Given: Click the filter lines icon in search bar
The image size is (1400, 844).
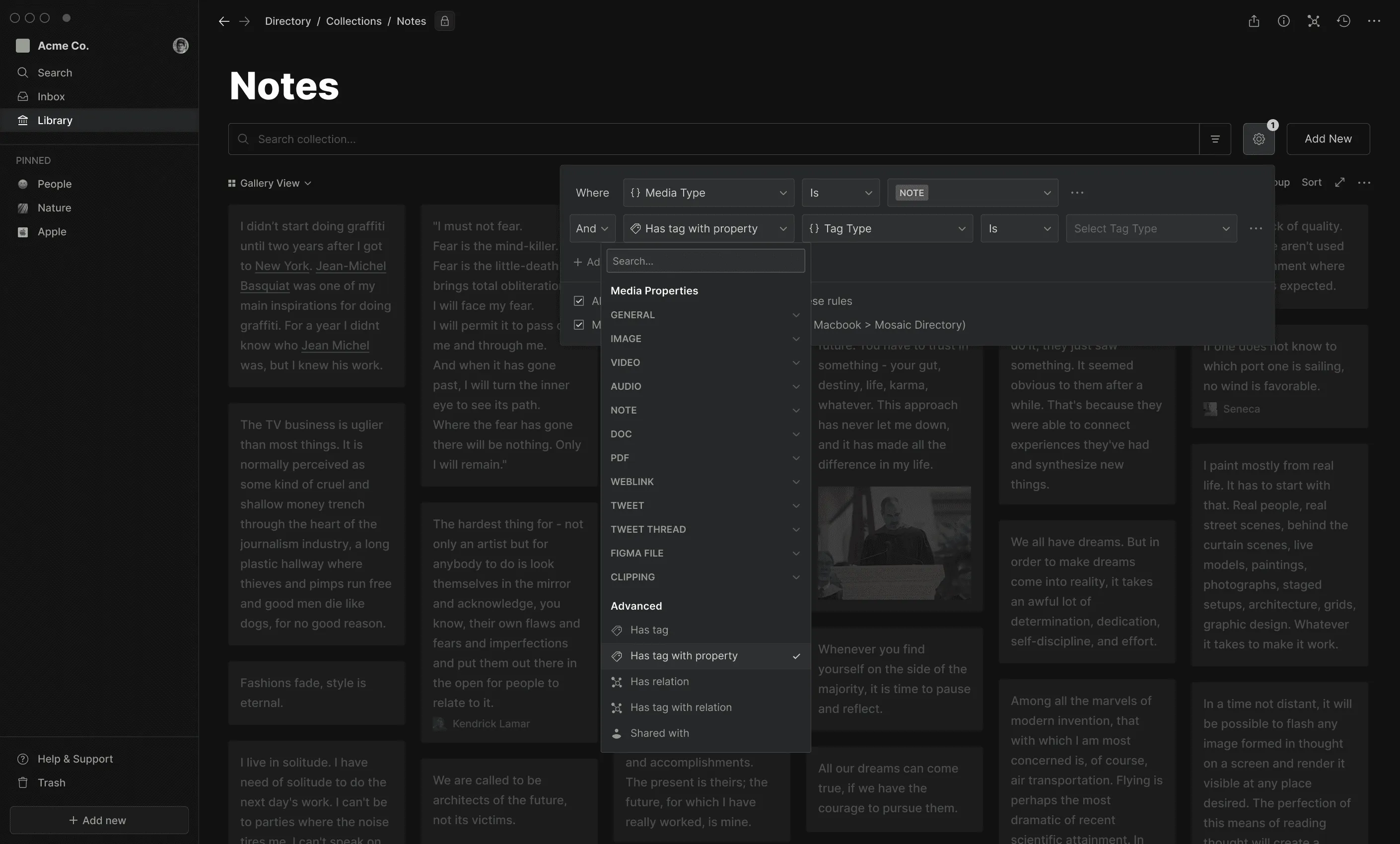Looking at the screenshot, I should click(x=1215, y=139).
